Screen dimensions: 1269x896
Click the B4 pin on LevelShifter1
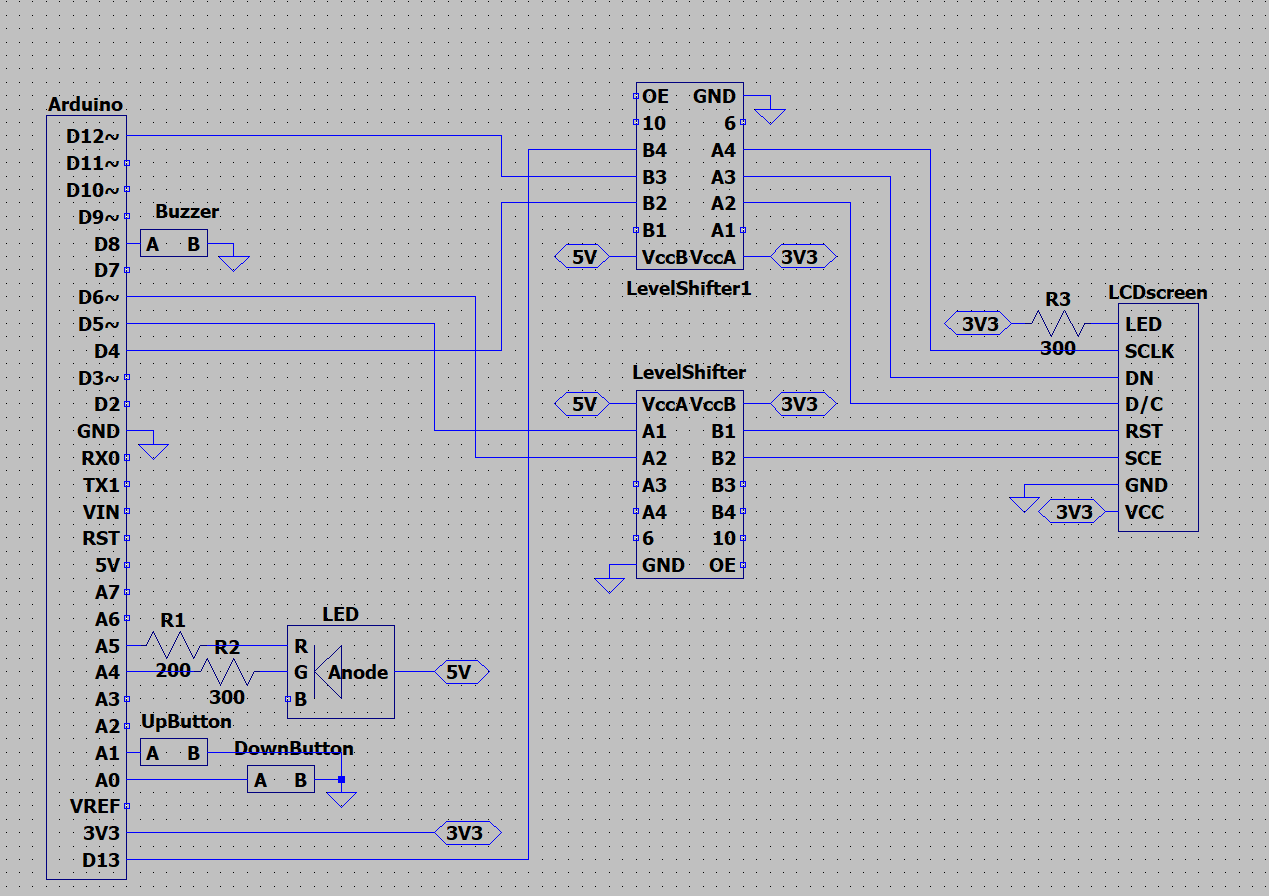[655, 150]
